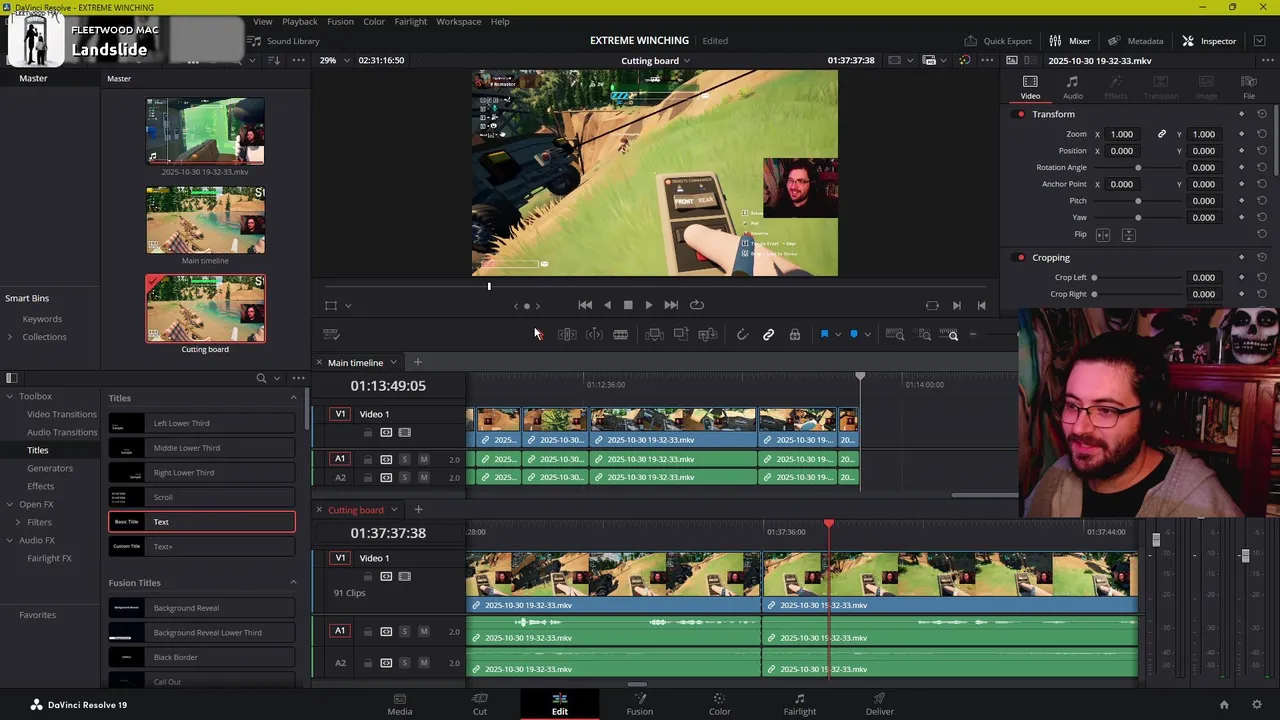This screenshot has width=1280, height=720.
Task: Collapse the Fusion Titles category
Action: 293,583
